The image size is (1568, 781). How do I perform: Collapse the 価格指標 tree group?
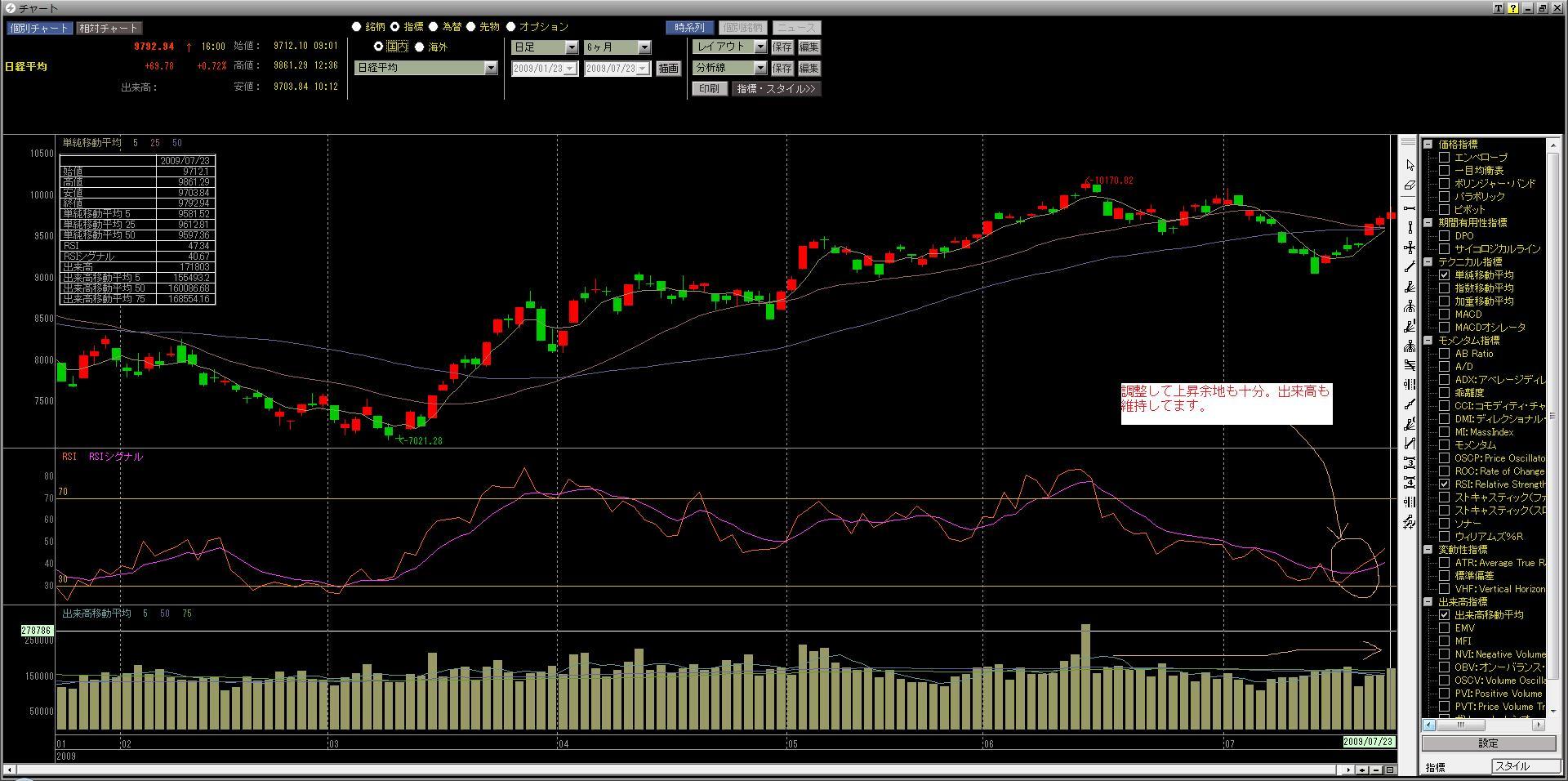1429,145
